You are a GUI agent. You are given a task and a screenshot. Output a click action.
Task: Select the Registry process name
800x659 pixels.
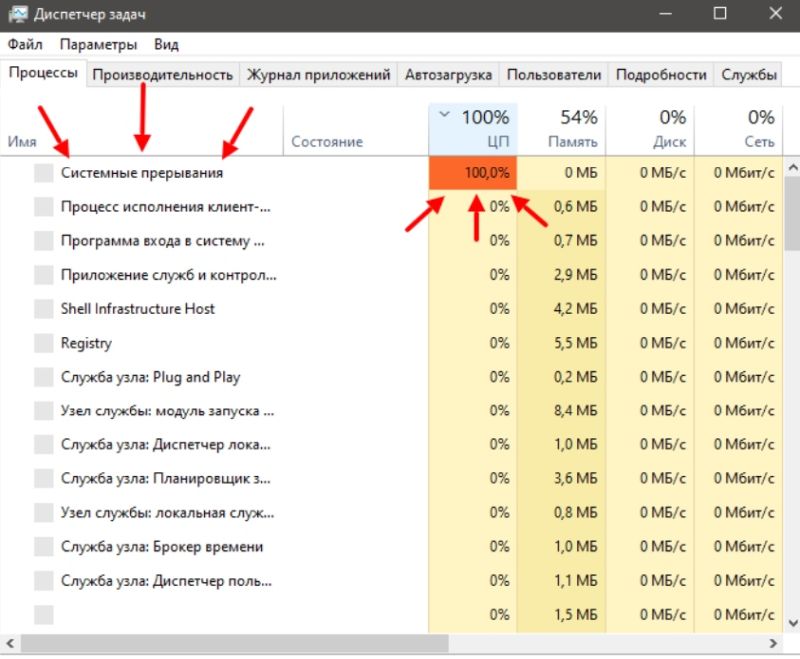(86, 343)
